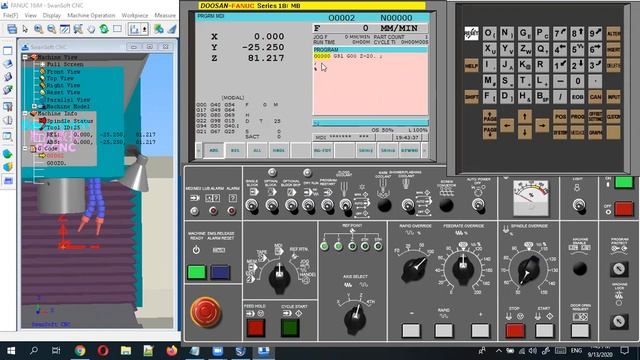Click the PAGE down key on the keypad
The height and width of the screenshot is (360, 640).
point(489,132)
